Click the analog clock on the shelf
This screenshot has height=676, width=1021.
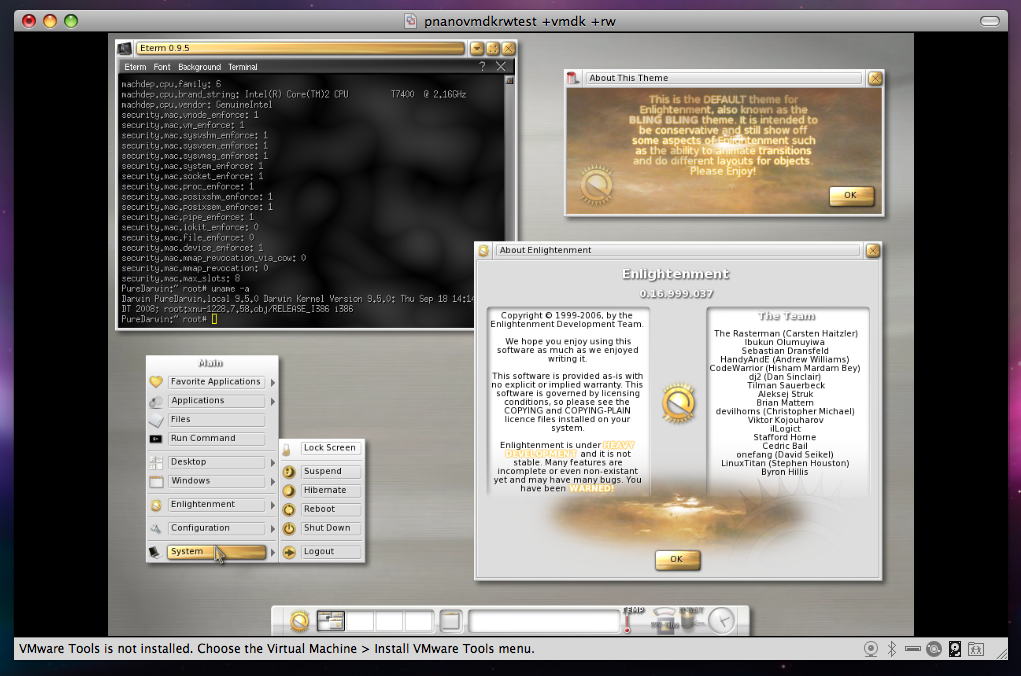point(722,620)
